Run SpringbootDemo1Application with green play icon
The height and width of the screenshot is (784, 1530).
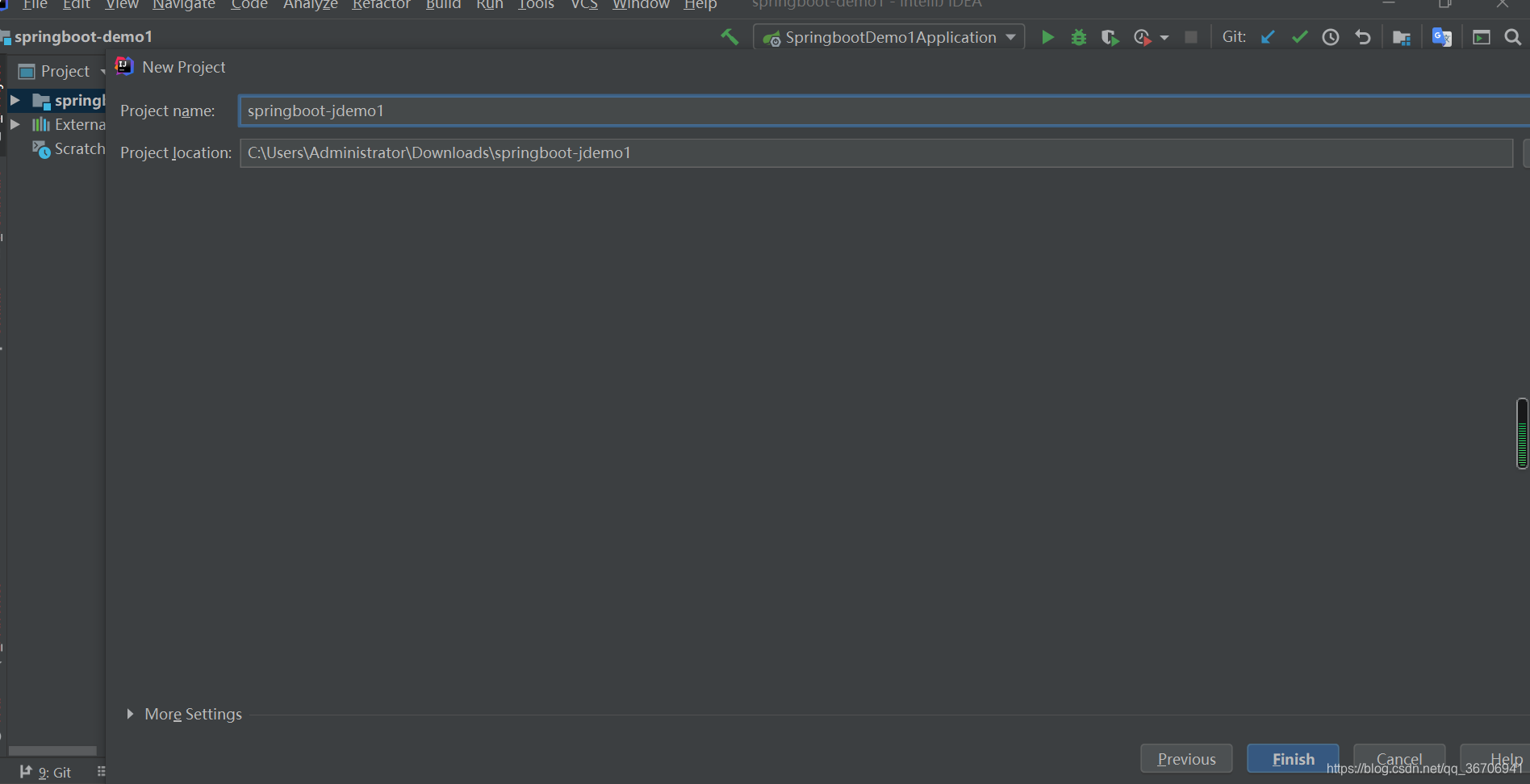[x=1047, y=37]
